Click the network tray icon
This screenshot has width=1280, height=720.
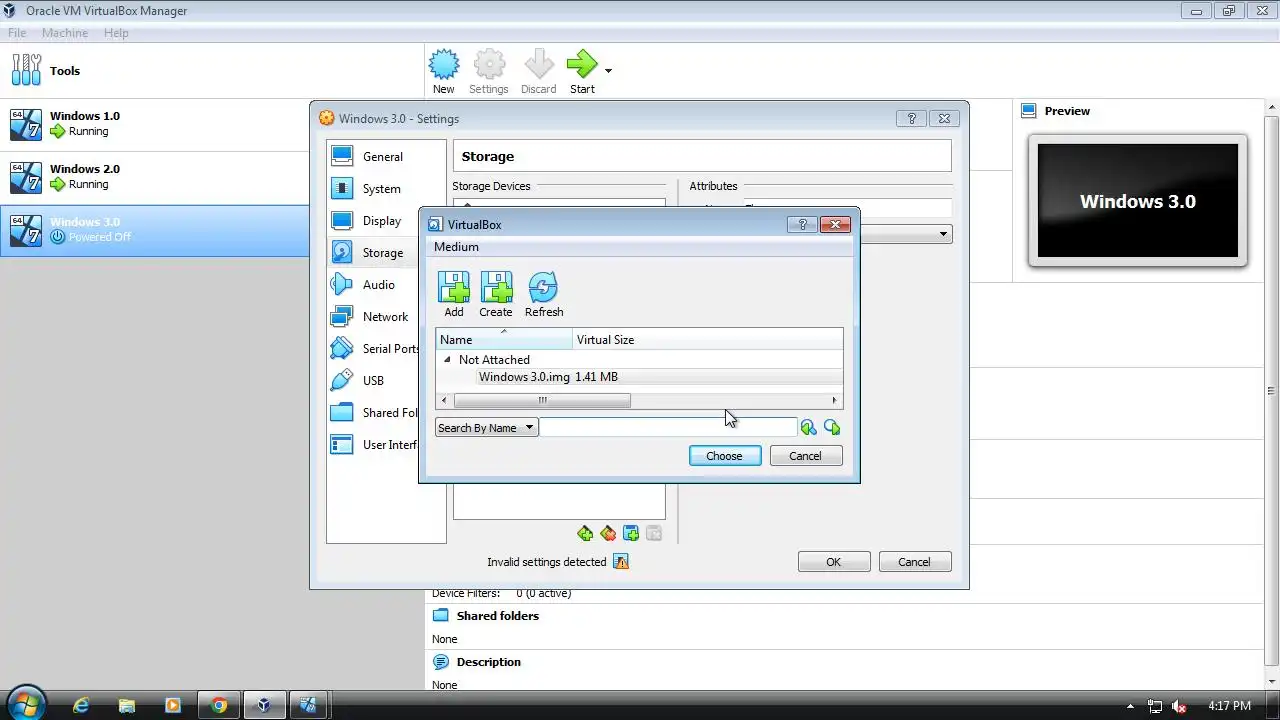pyautogui.click(x=1155, y=706)
